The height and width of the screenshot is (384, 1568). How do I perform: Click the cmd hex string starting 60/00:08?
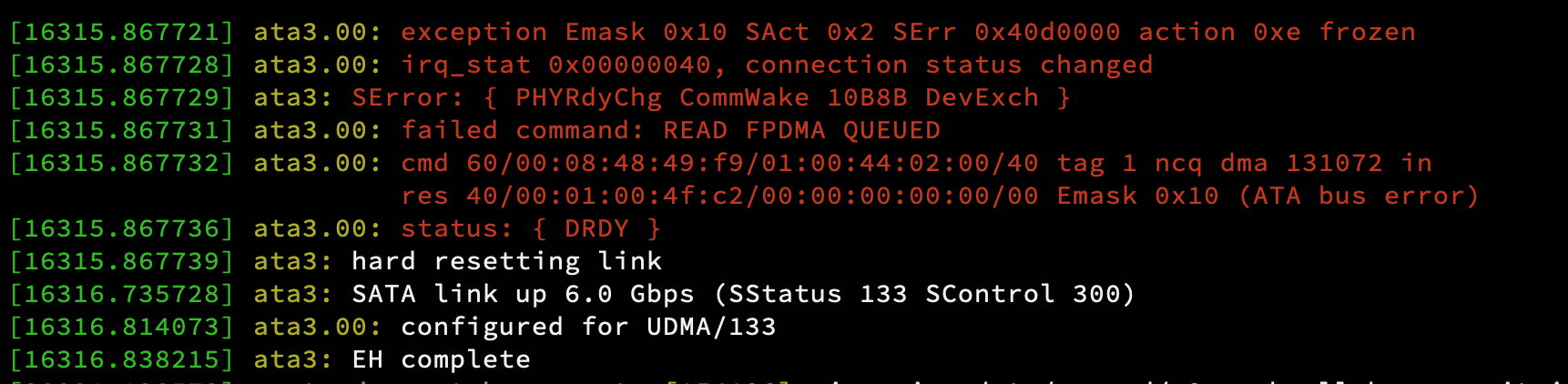coord(752,164)
